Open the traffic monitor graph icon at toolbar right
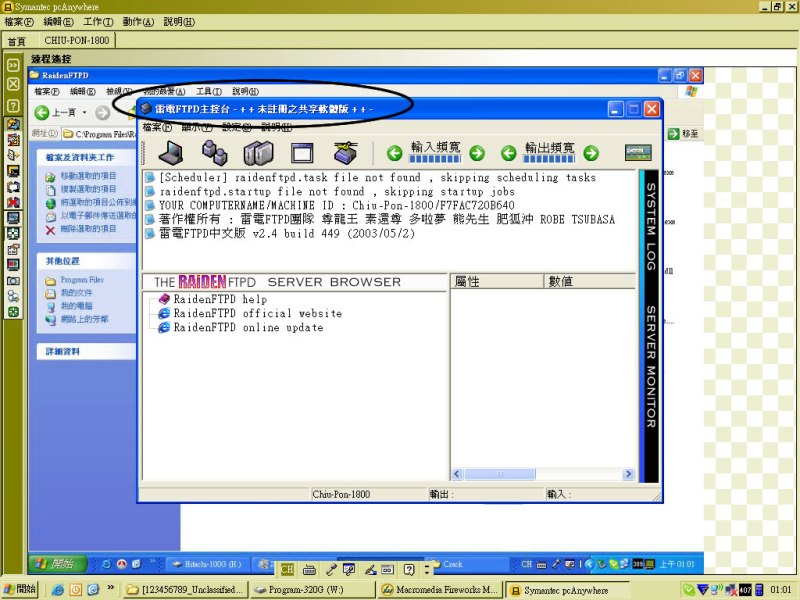This screenshot has height=600, width=800. point(638,152)
